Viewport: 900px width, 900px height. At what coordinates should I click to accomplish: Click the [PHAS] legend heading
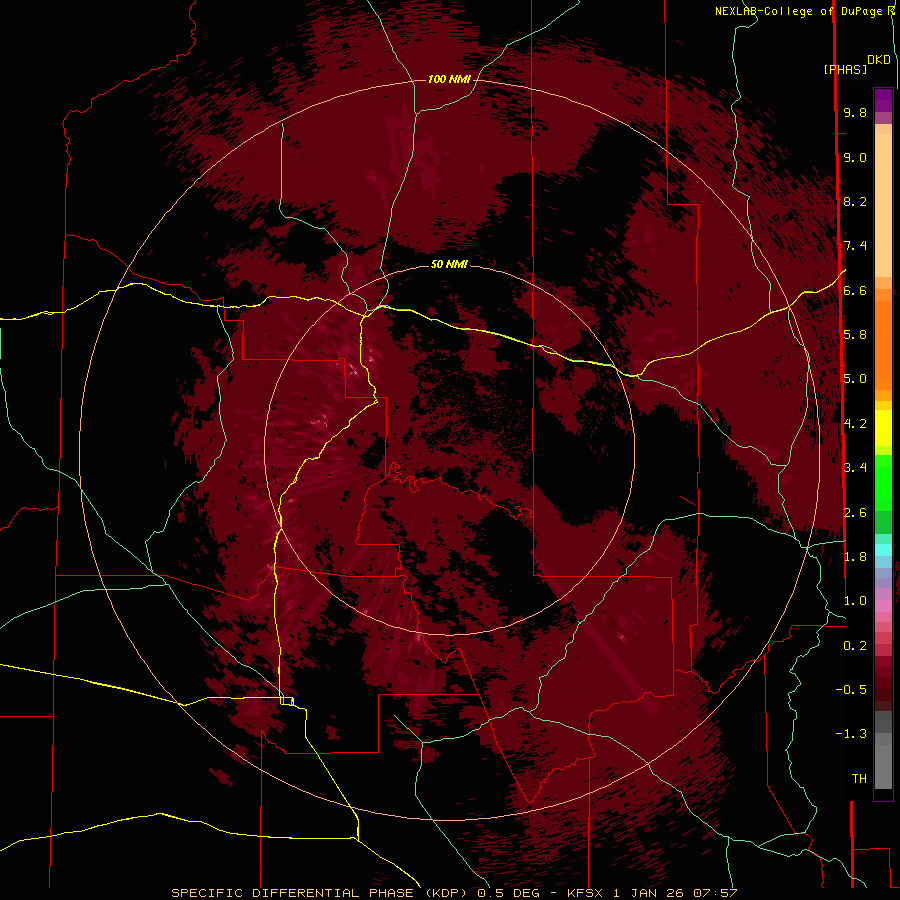(x=845, y=69)
